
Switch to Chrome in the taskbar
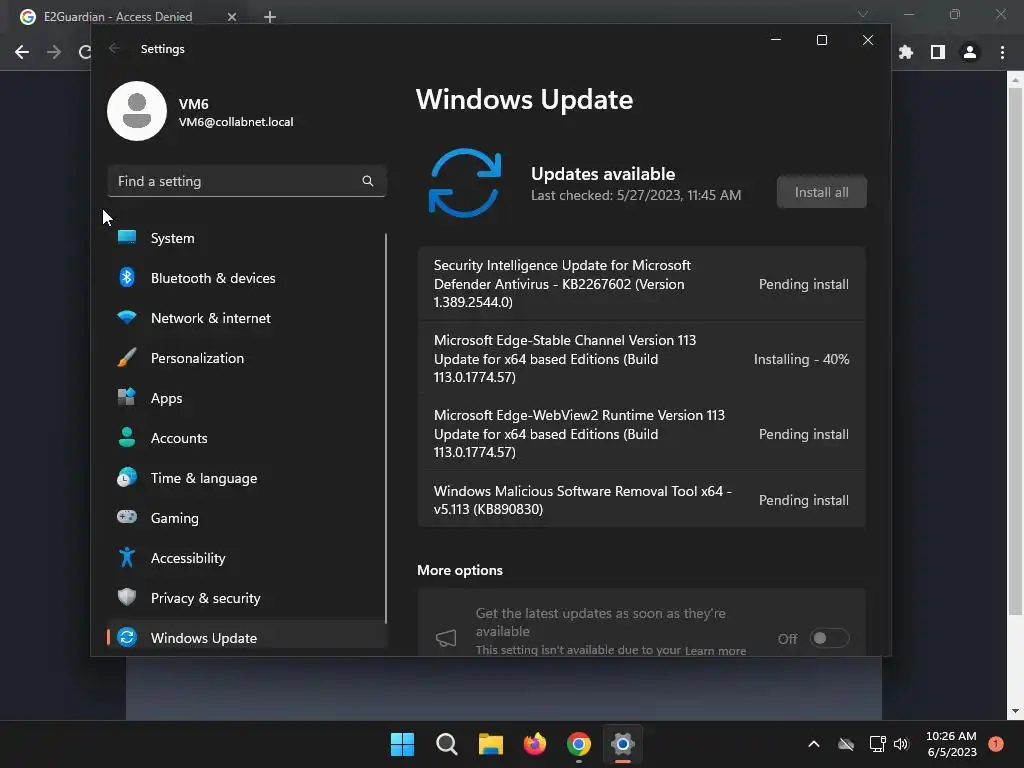click(579, 744)
